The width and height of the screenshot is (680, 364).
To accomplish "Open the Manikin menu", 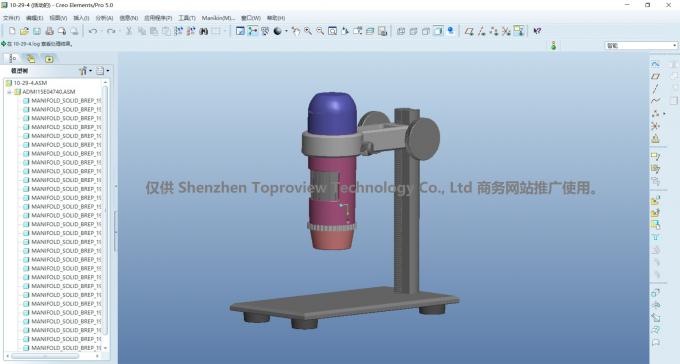I will tap(218, 18).
